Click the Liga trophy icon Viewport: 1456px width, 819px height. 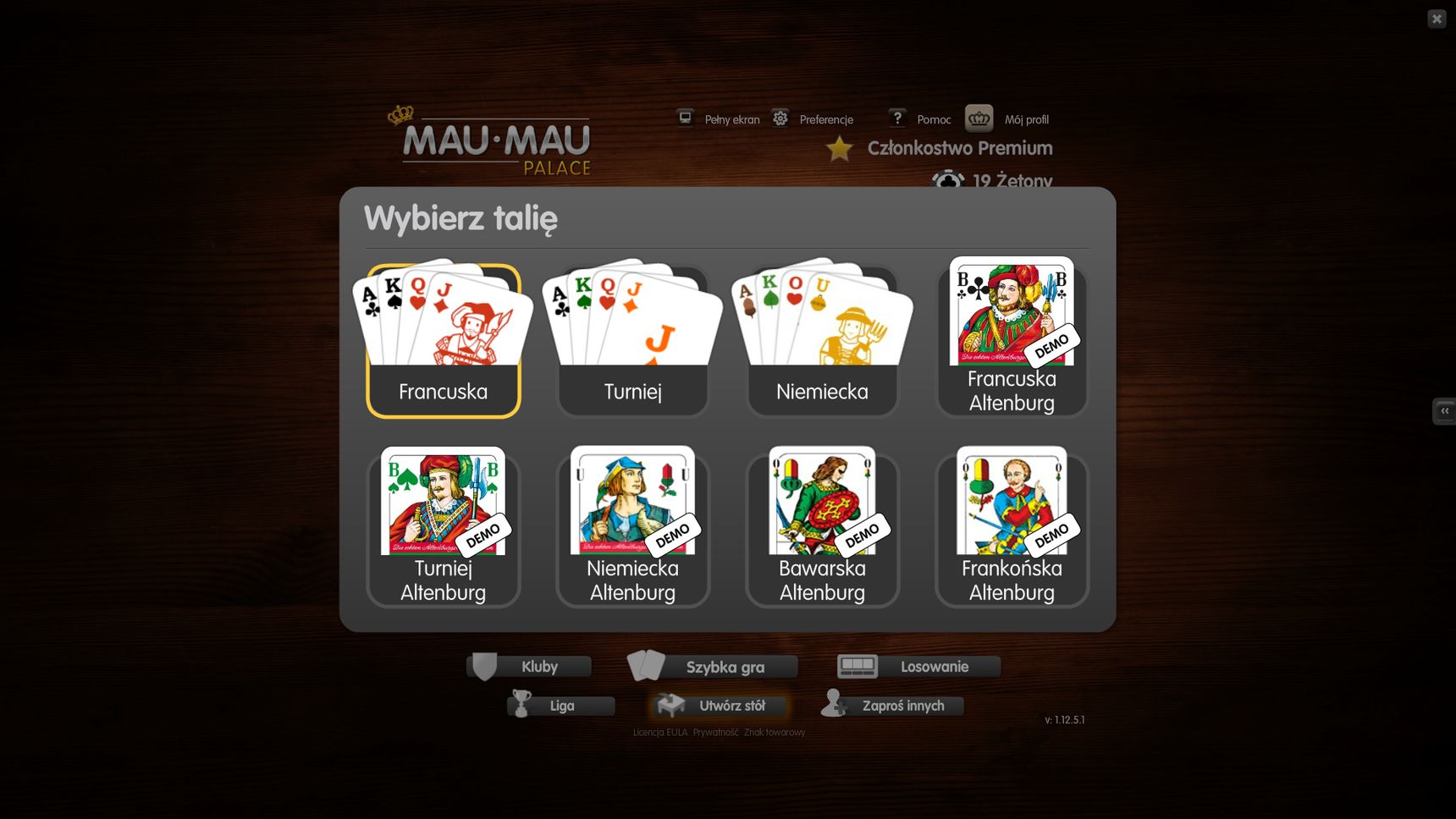[521, 704]
